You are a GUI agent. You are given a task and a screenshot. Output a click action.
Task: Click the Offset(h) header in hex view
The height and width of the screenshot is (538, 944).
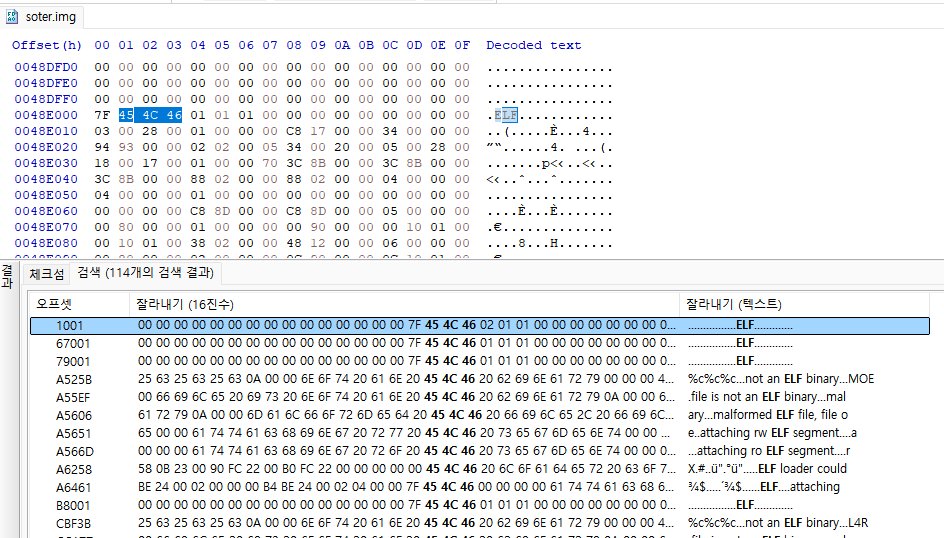tap(47, 45)
